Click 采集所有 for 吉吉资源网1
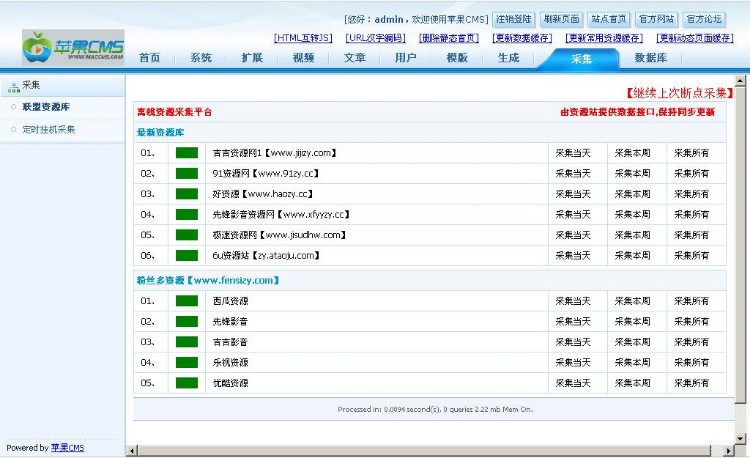The image size is (750, 458). tap(692, 153)
